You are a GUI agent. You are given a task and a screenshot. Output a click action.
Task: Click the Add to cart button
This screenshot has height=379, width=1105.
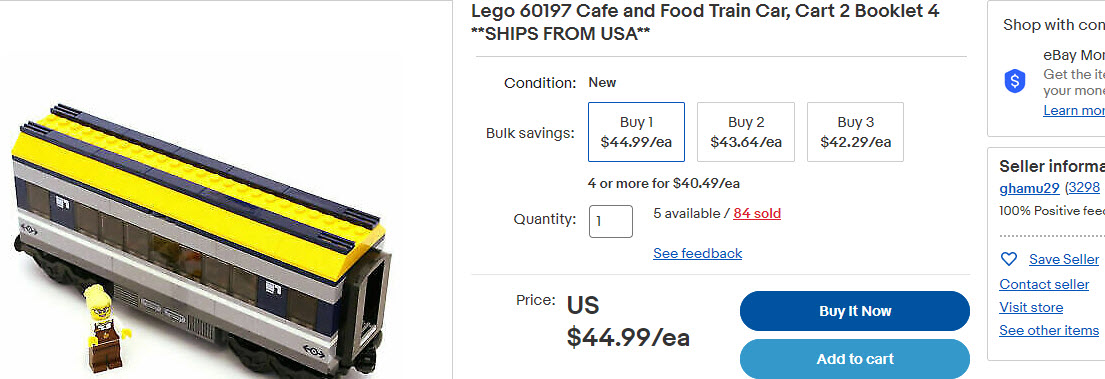[x=855, y=359]
